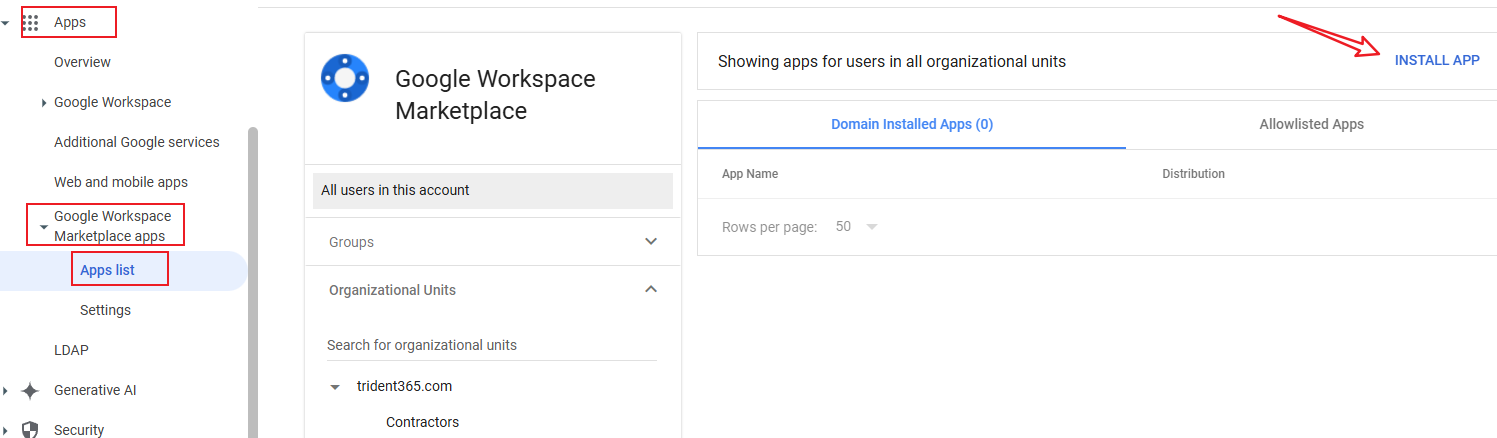Collapse Google Workspace Marketplace apps arrow
1497x438 pixels.
click(43, 227)
